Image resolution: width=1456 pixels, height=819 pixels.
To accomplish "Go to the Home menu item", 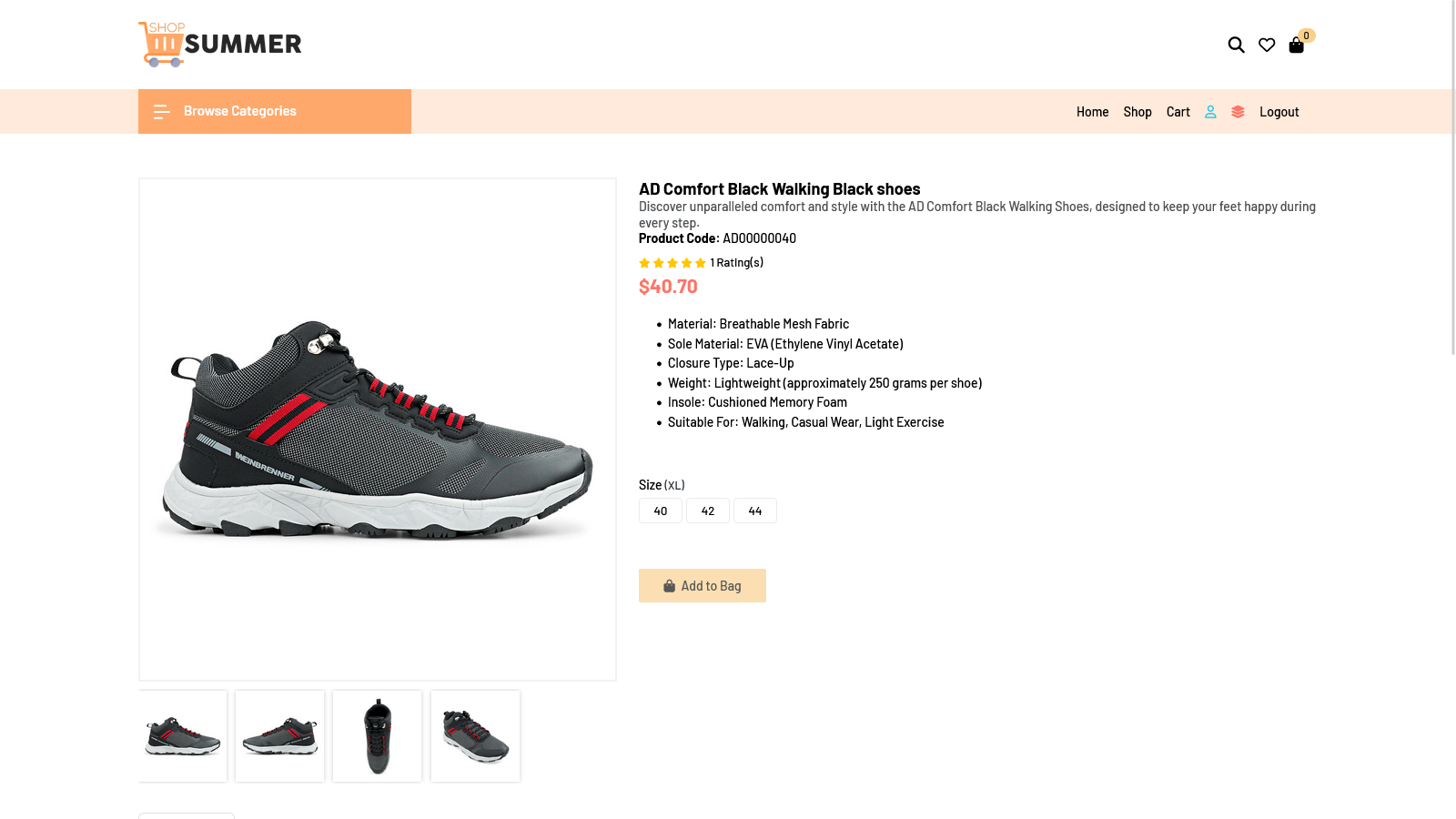I will click(1092, 112).
